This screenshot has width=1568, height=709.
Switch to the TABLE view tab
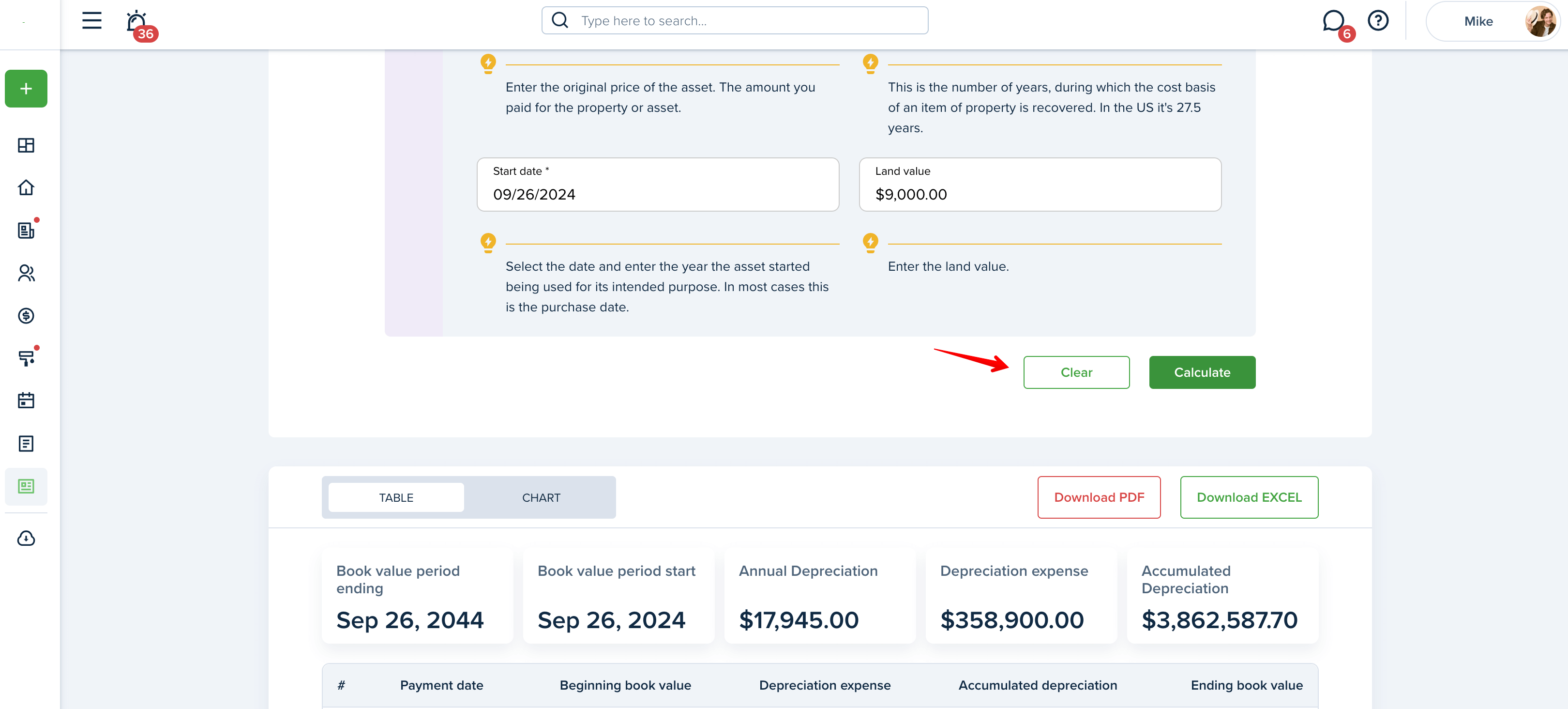coord(396,498)
